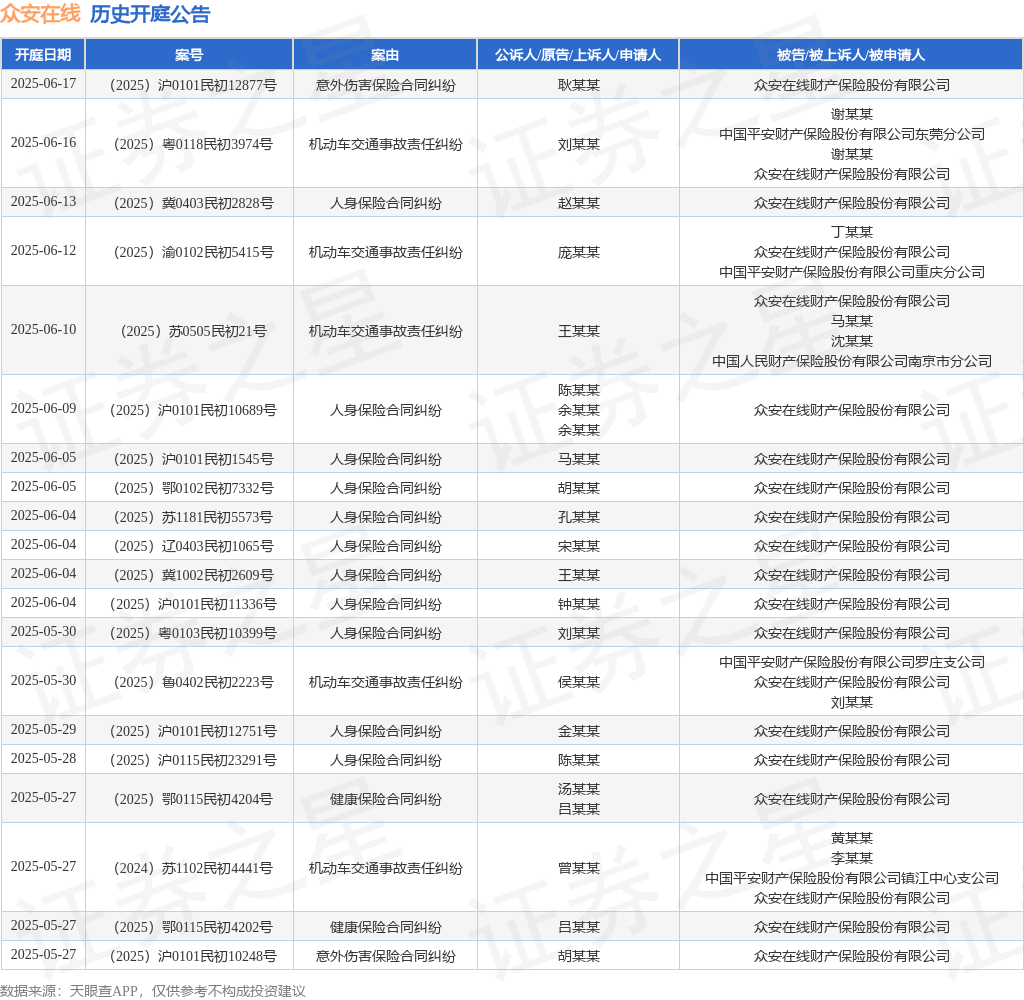Click plaintiff 马某某 in the 沪0101民初1545号 row
Viewport: 1024px width, 1000px height.
pos(579,459)
